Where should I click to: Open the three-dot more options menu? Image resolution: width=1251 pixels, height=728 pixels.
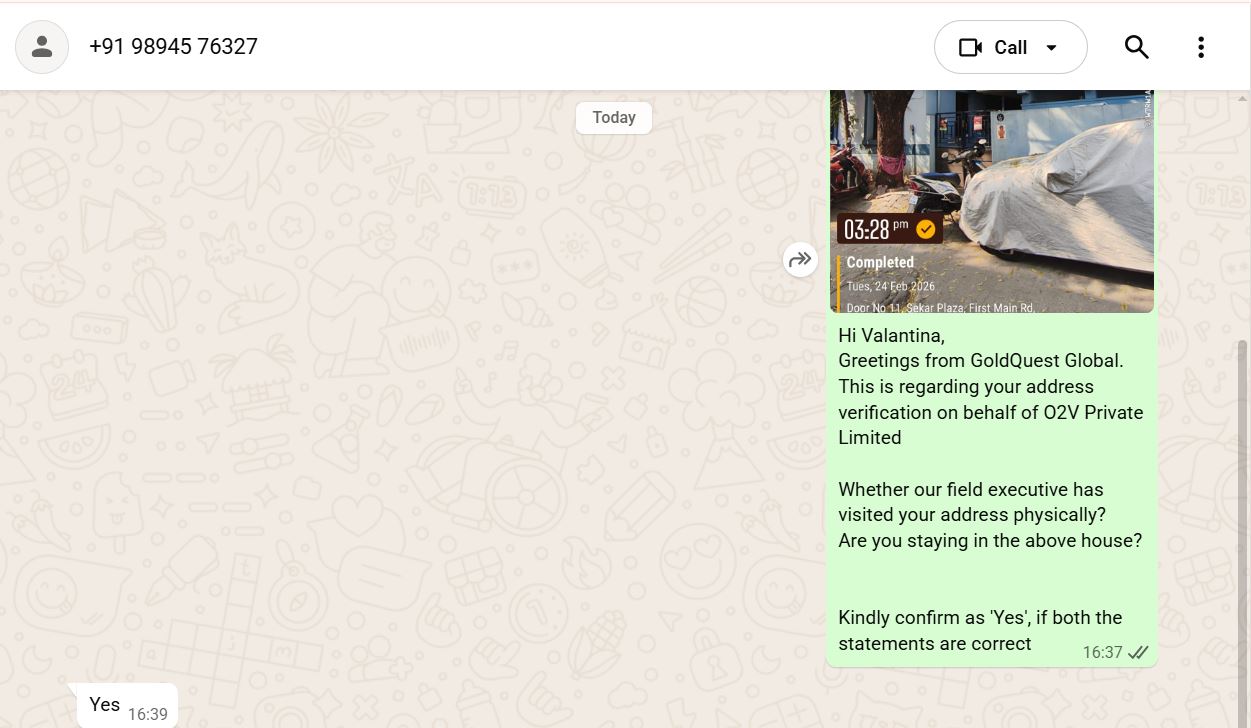[1200, 47]
